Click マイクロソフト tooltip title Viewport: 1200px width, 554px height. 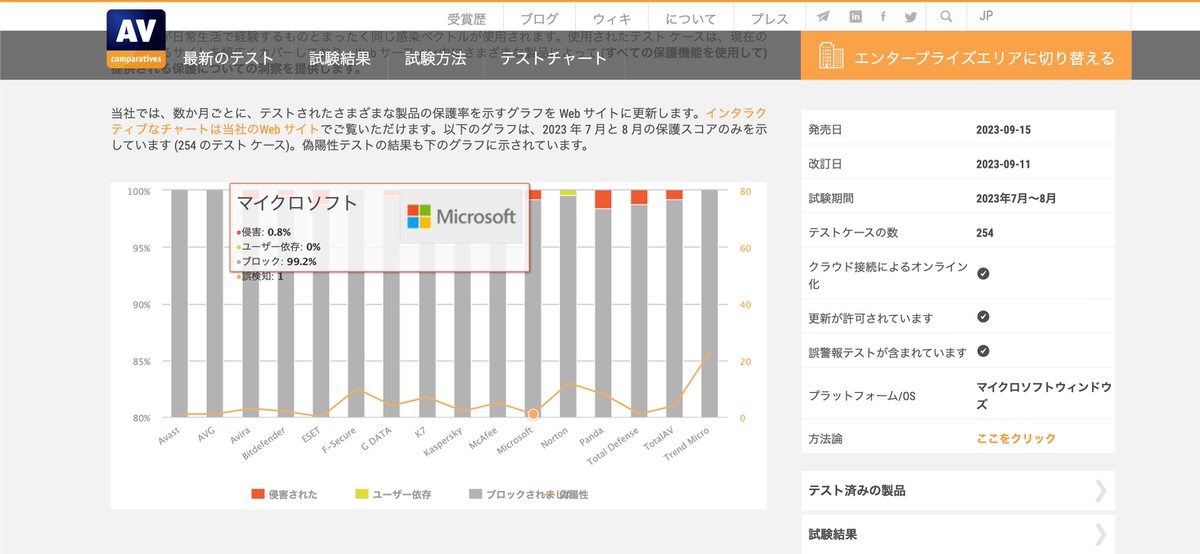(x=297, y=202)
